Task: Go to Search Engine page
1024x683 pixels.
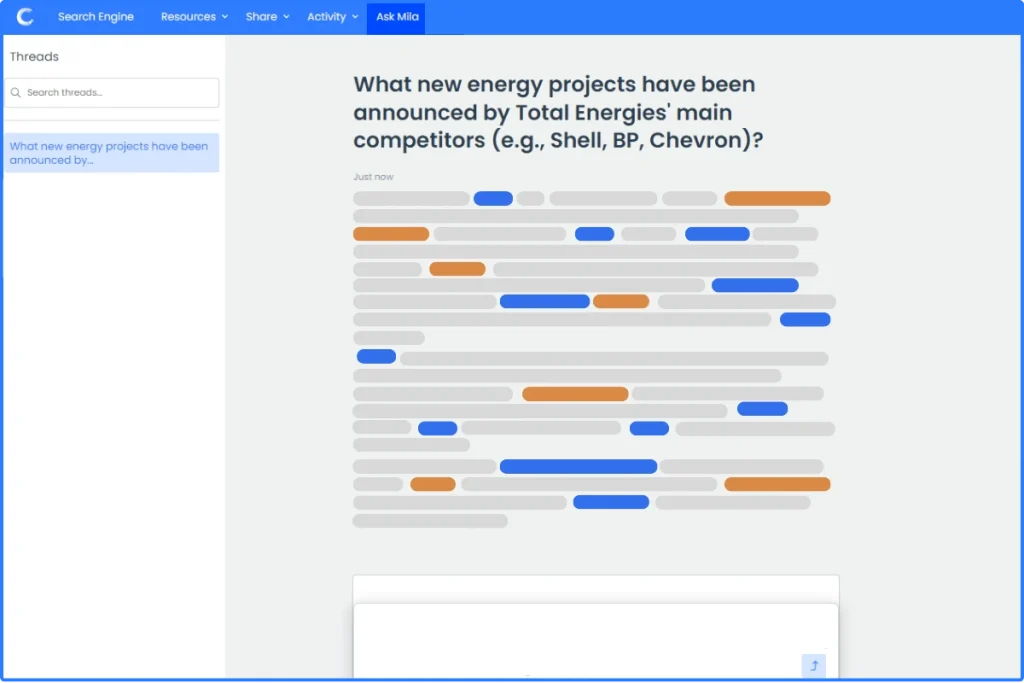Action: tap(95, 17)
